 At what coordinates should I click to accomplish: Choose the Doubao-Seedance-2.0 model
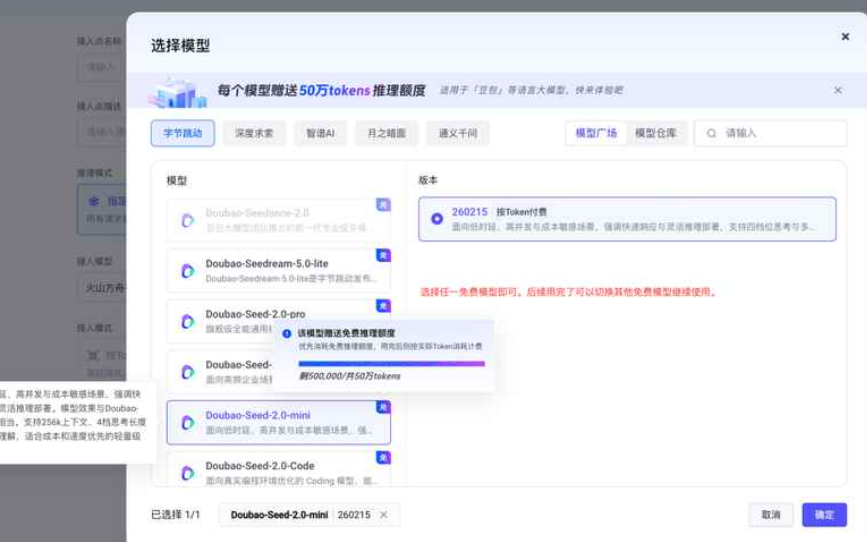(x=279, y=220)
